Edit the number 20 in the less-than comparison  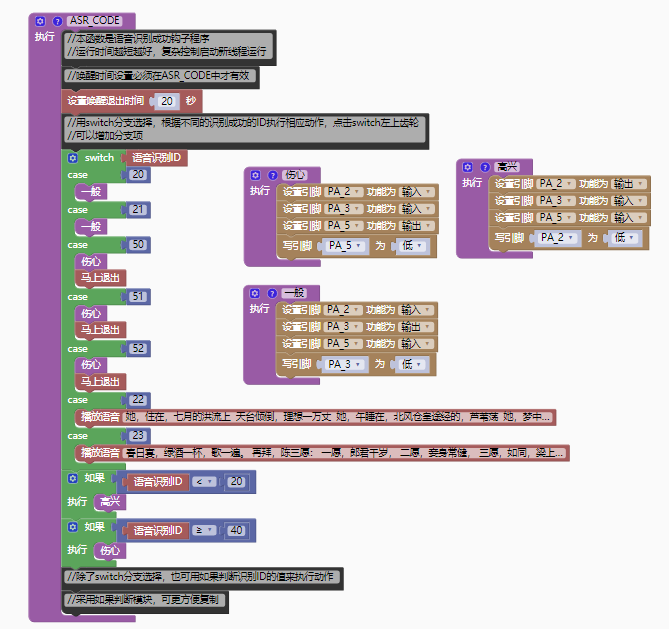tap(236, 482)
